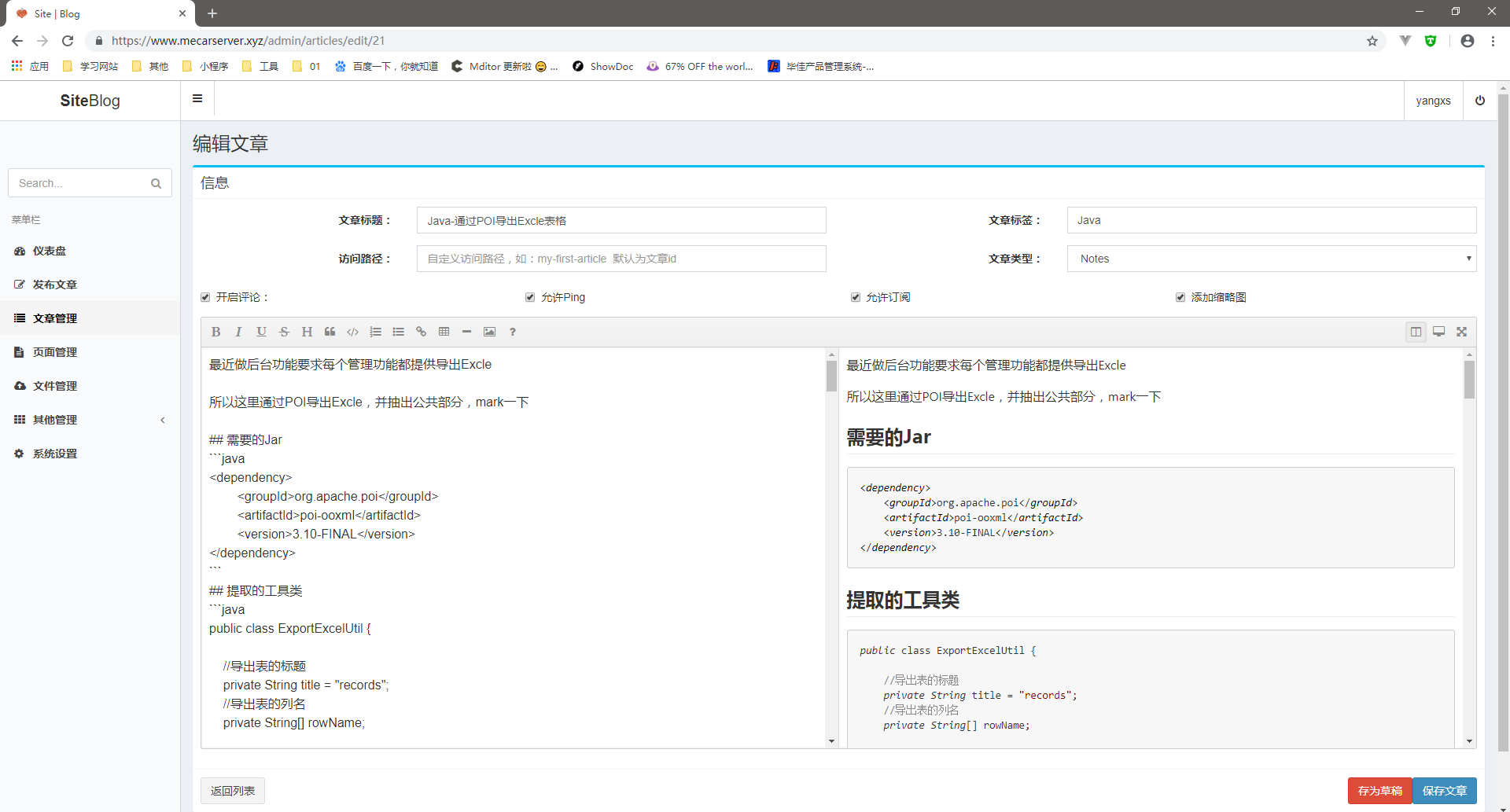Open 文件管理 in the sidebar
This screenshot has width=1510, height=812.
pos(90,386)
